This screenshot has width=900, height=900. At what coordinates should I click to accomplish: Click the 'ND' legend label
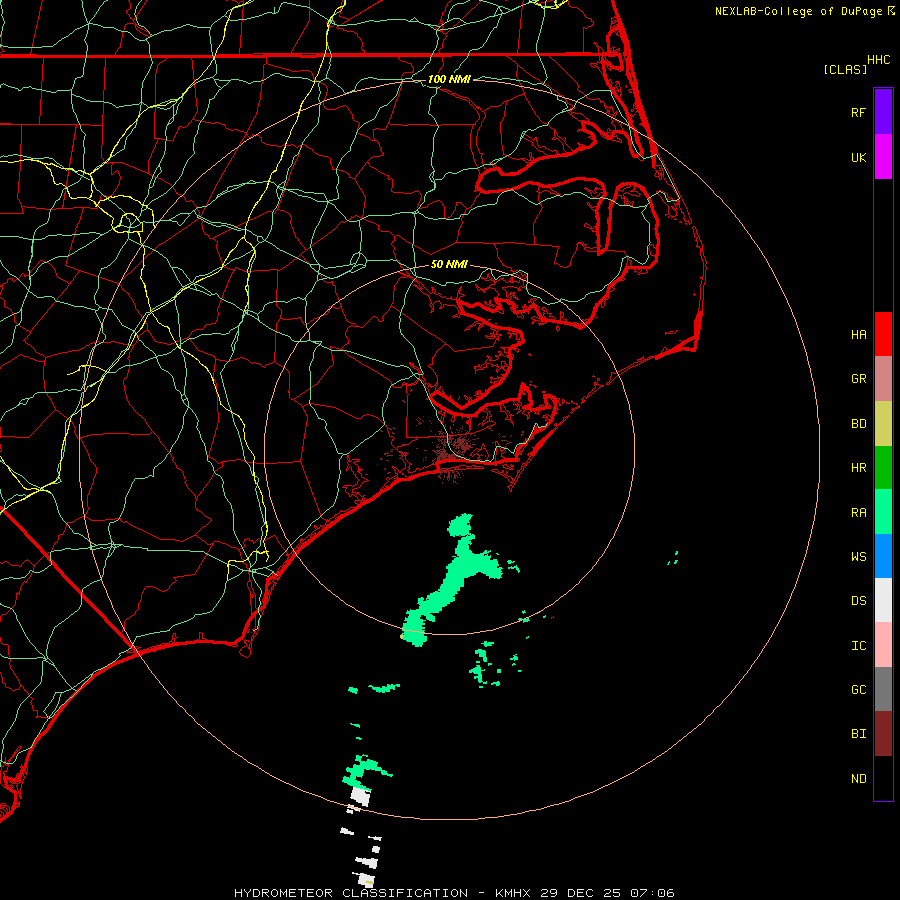pos(859,779)
